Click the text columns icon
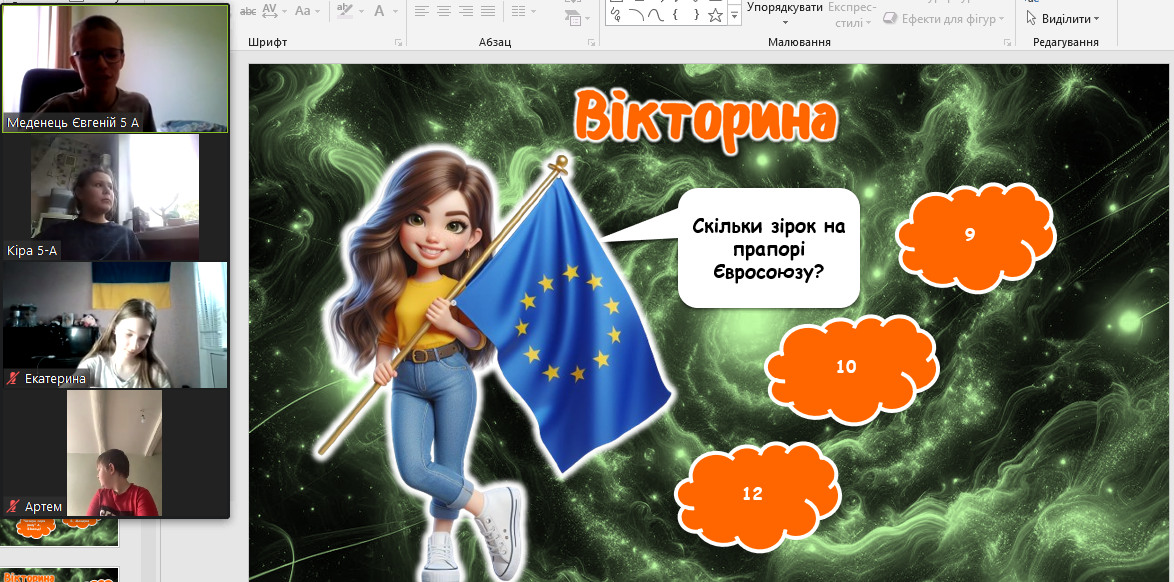 (518, 11)
